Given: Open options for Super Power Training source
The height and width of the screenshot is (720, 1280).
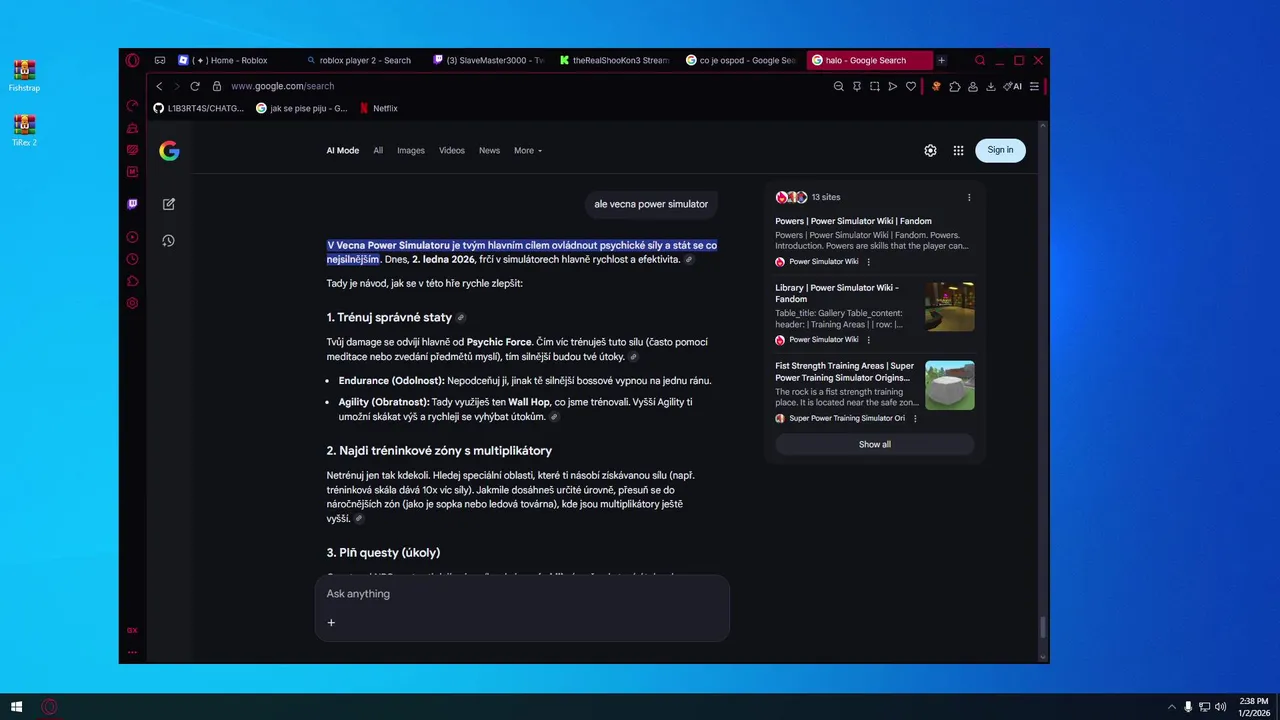Looking at the screenshot, I should pos(915,418).
